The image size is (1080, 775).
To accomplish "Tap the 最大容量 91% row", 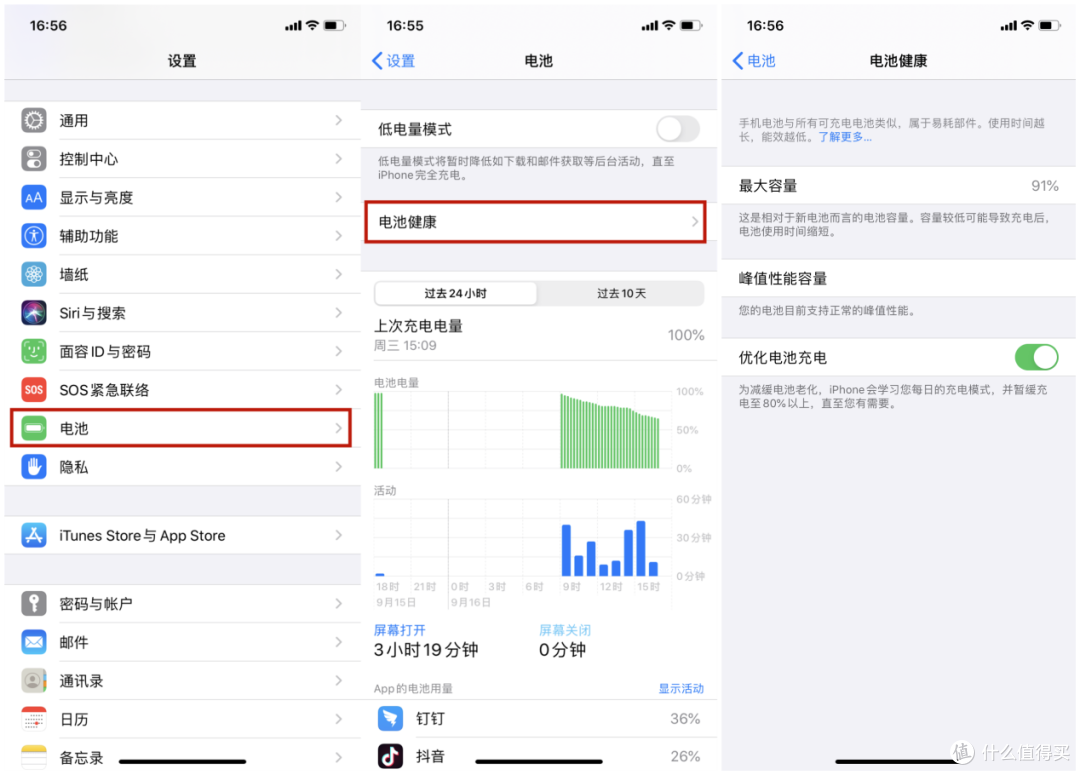I will coord(898,185).
